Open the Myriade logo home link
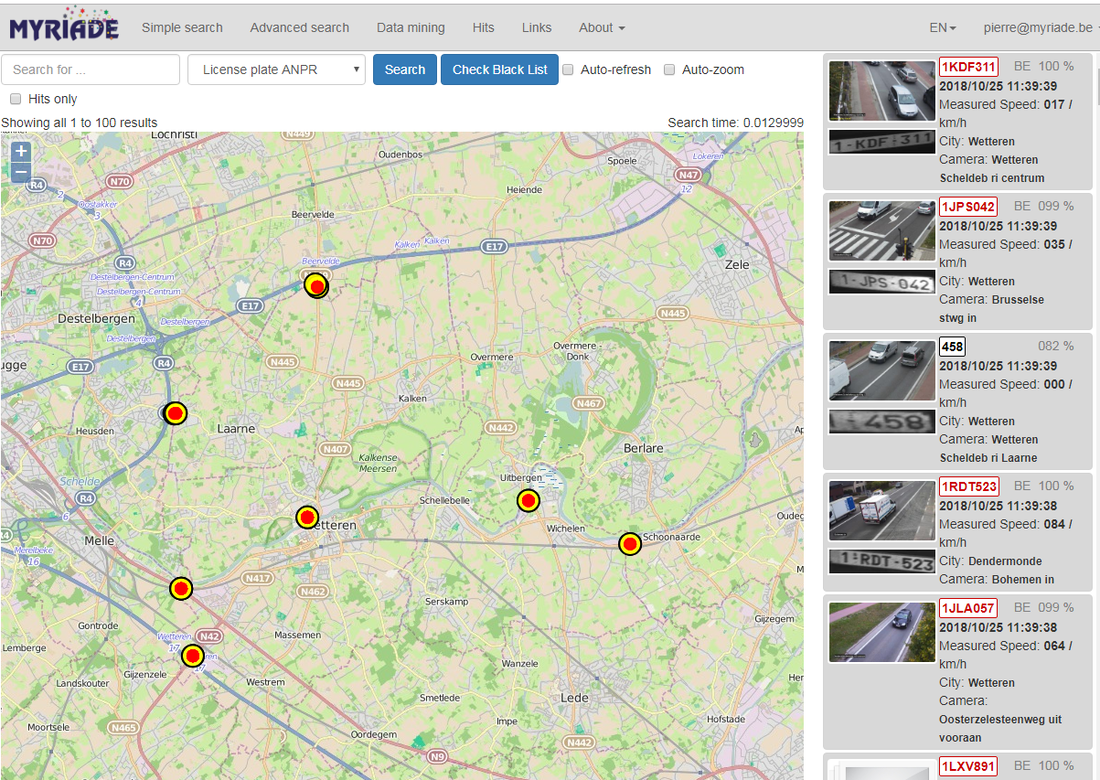 coord(64,25)
